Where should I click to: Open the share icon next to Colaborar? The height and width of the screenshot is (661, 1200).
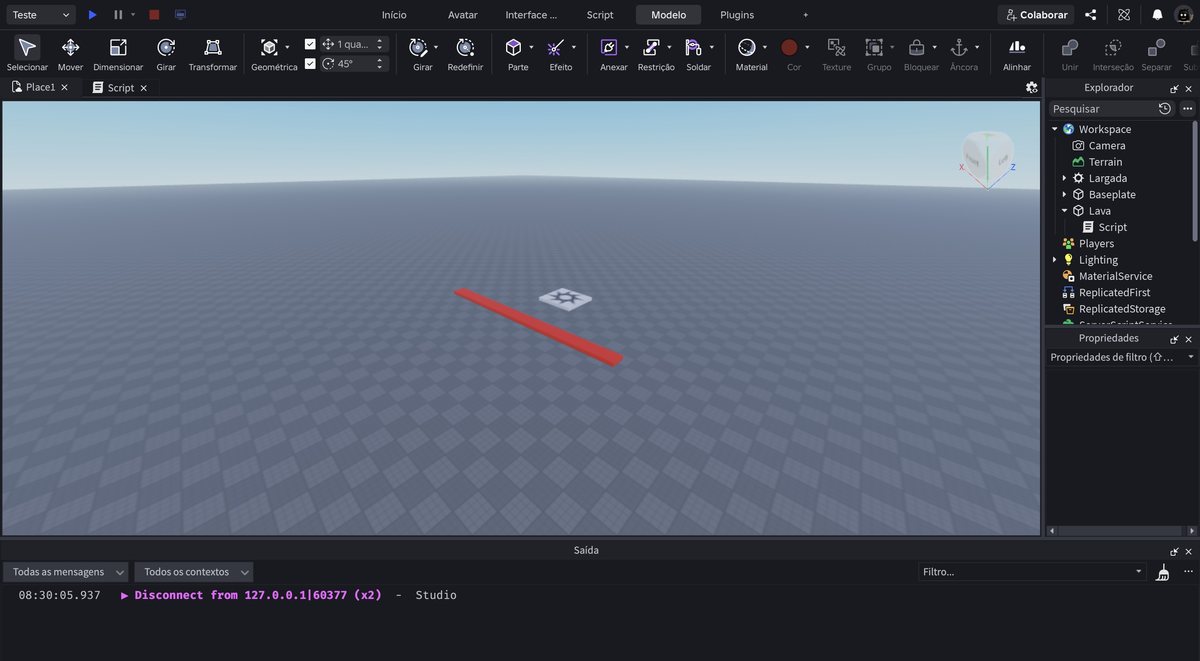[x=1091, y=15]
